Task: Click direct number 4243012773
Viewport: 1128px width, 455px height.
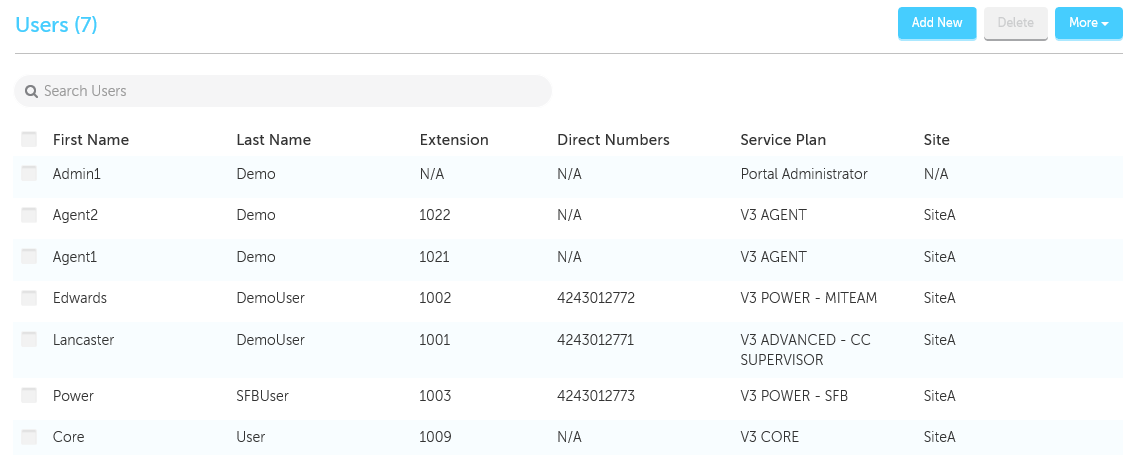Action: [596, 396]
